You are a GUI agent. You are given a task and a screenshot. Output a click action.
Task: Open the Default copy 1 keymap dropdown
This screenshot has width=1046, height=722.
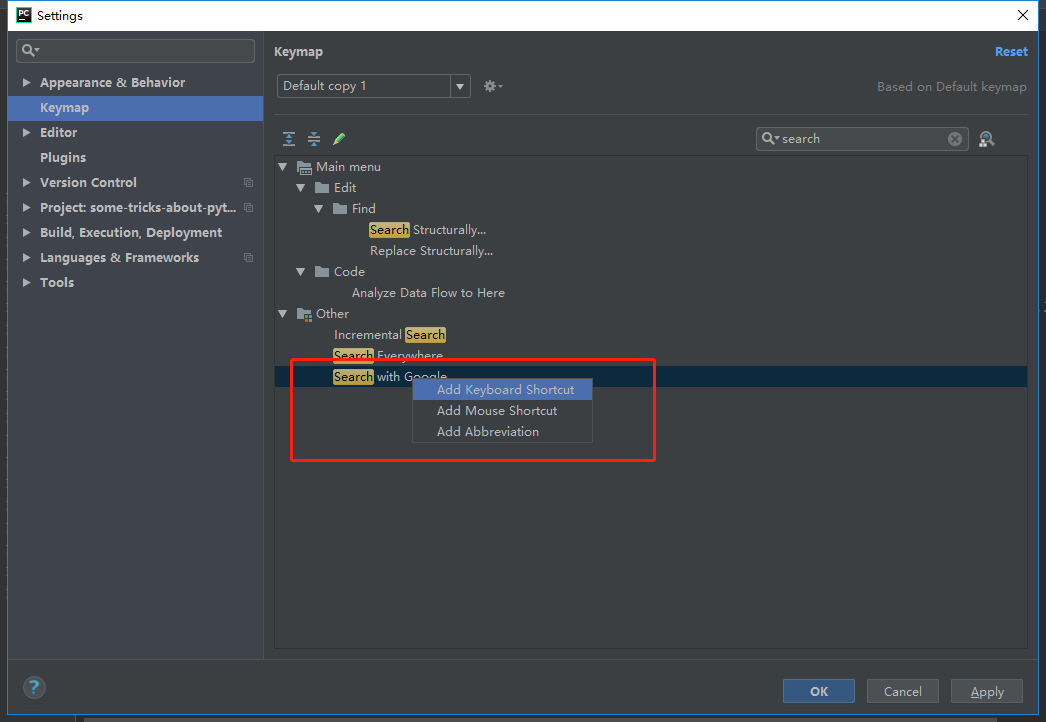[459, 86]
